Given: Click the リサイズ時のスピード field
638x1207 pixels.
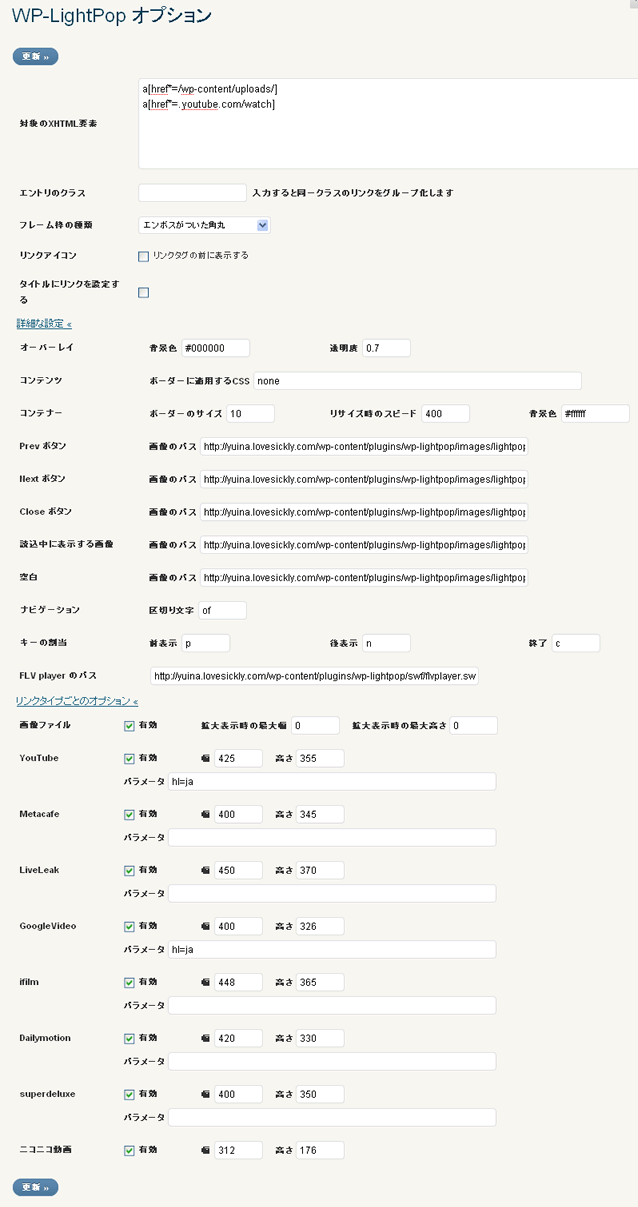Looking at the screenshot, I should (x=445, y=414).
